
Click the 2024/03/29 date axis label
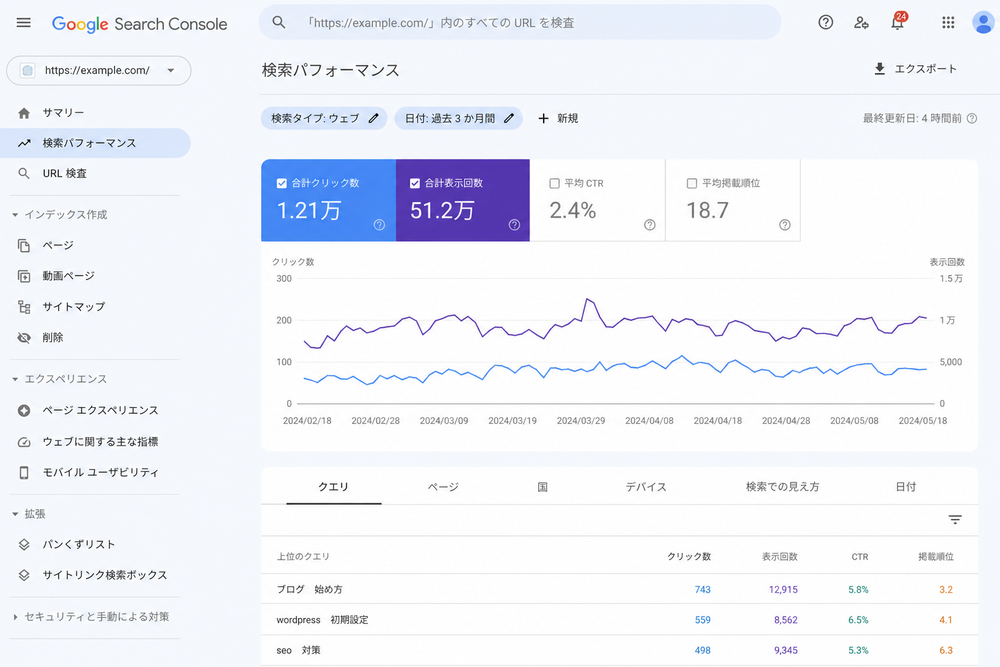pyautogui.click(x=581, y=421)
